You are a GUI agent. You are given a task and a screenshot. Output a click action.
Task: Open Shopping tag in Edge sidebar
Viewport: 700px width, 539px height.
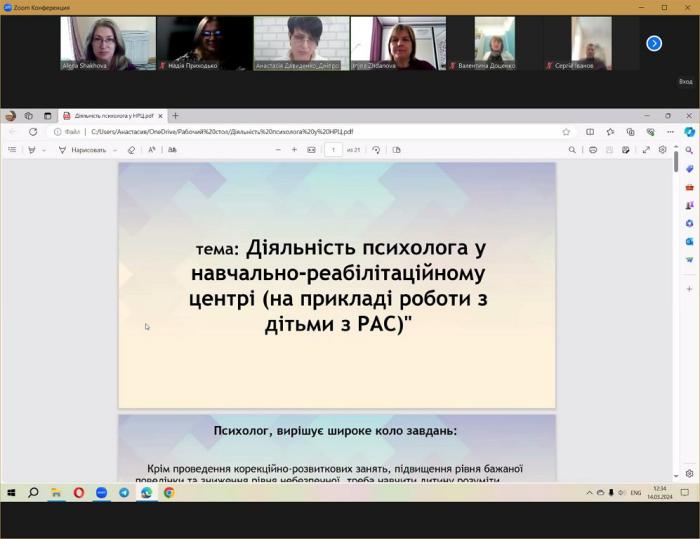tap(689, 169)
